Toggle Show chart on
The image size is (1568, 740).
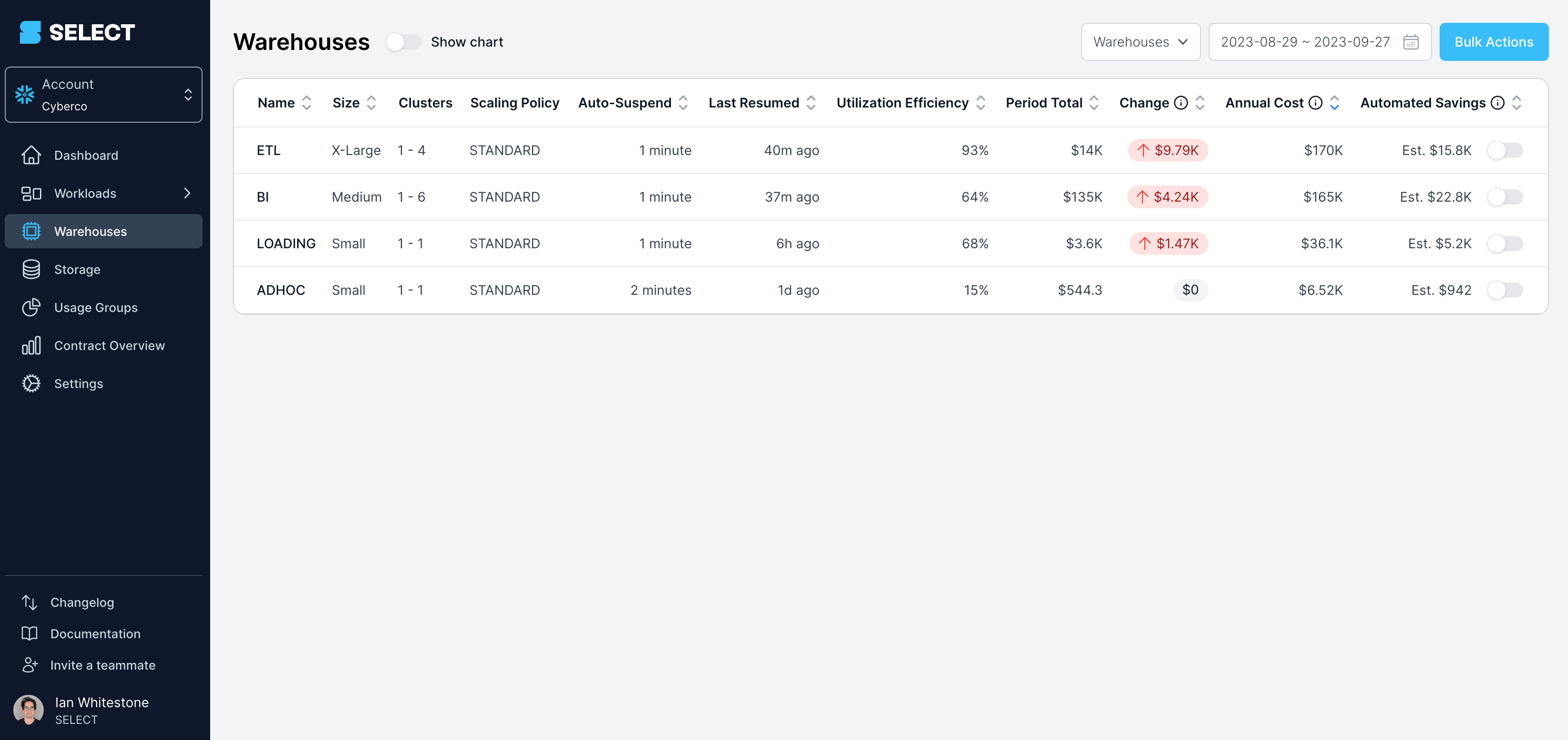[x=404, y=42]
